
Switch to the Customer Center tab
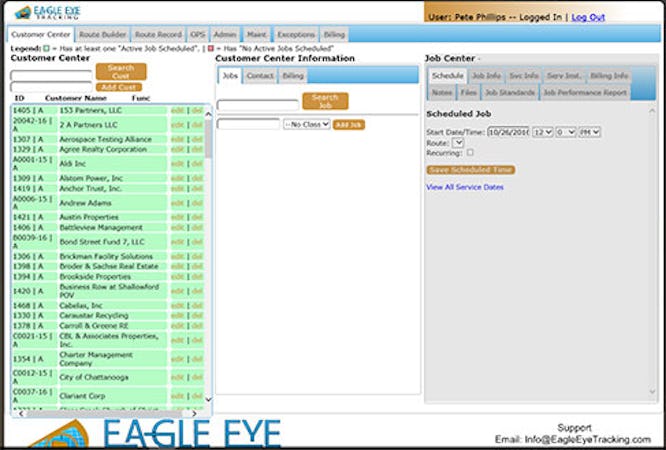41,34
